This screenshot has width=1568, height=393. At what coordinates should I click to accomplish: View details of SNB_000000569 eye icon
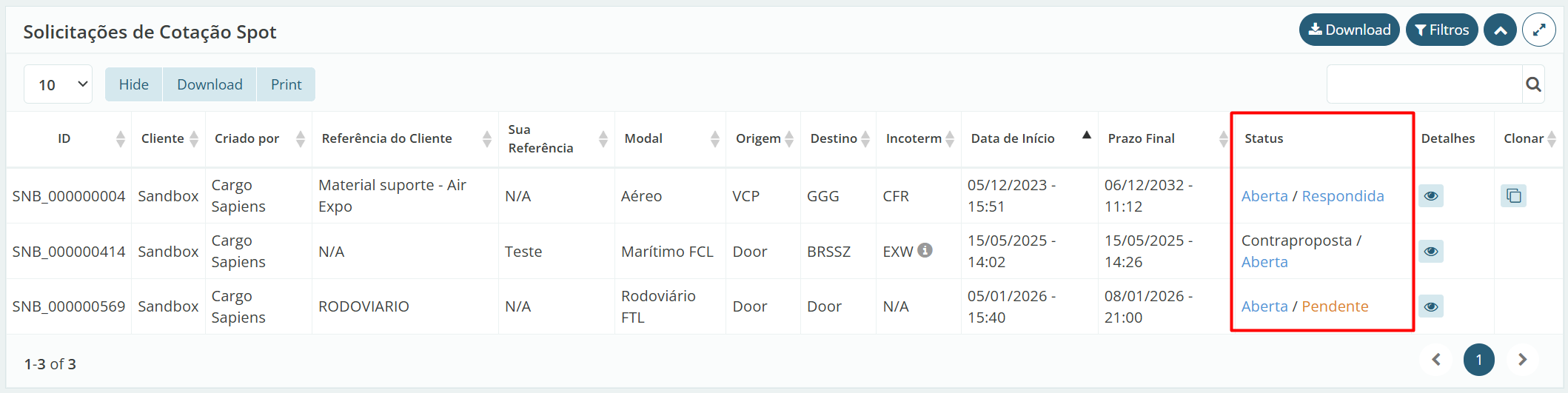[x=1431, y=306]
